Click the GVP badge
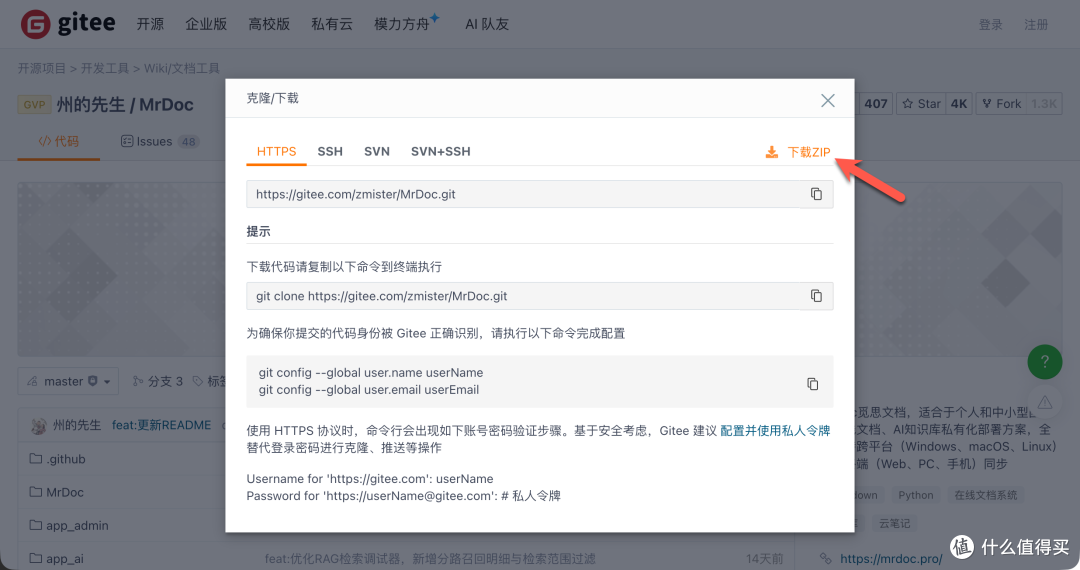This screenshot has width=1080, height=570. (x=34, y=105)
